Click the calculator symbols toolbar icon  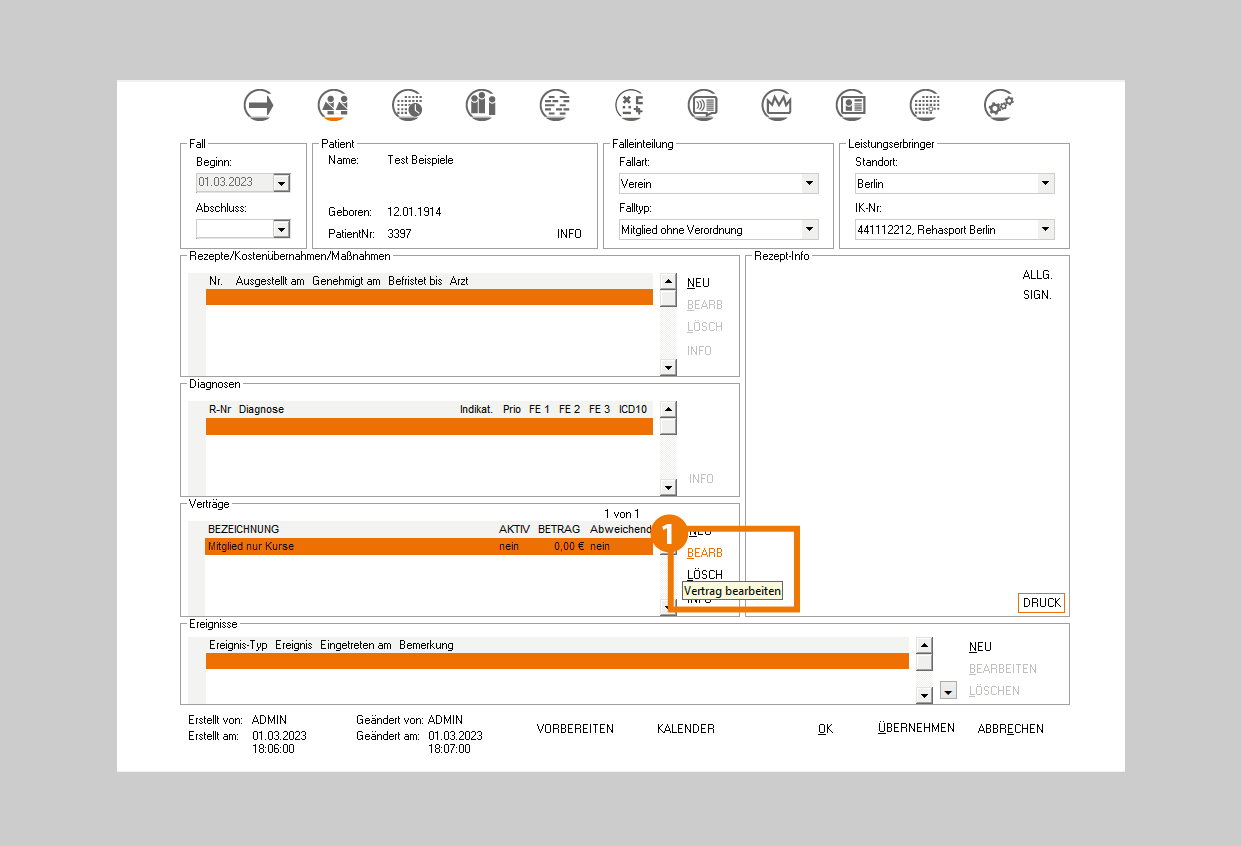(x=629, y=104)
